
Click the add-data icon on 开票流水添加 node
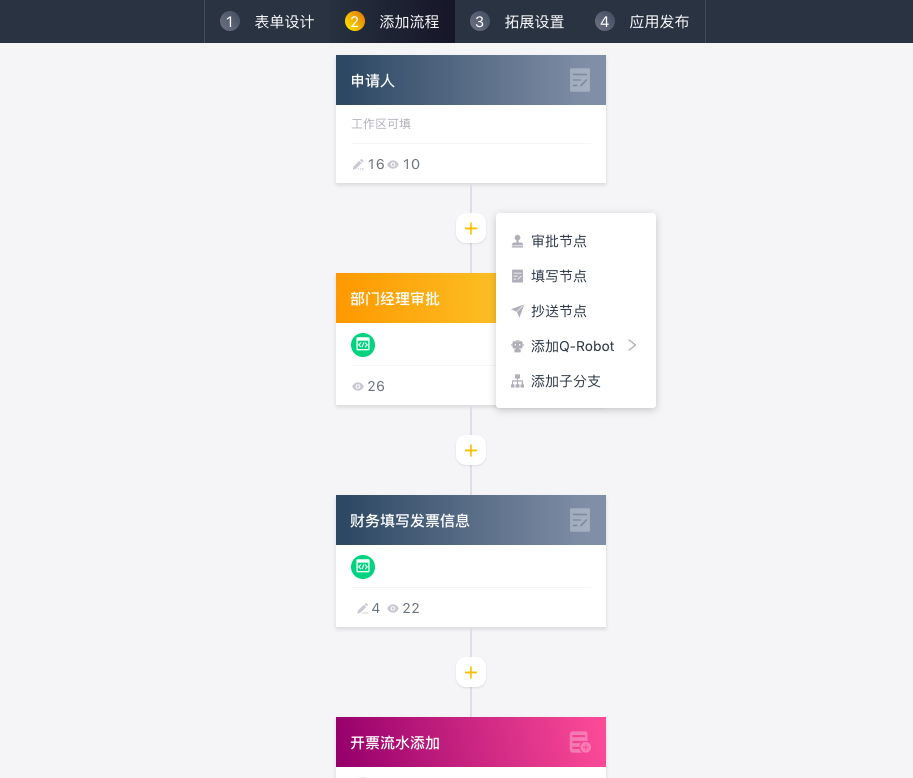click(580, 742)
